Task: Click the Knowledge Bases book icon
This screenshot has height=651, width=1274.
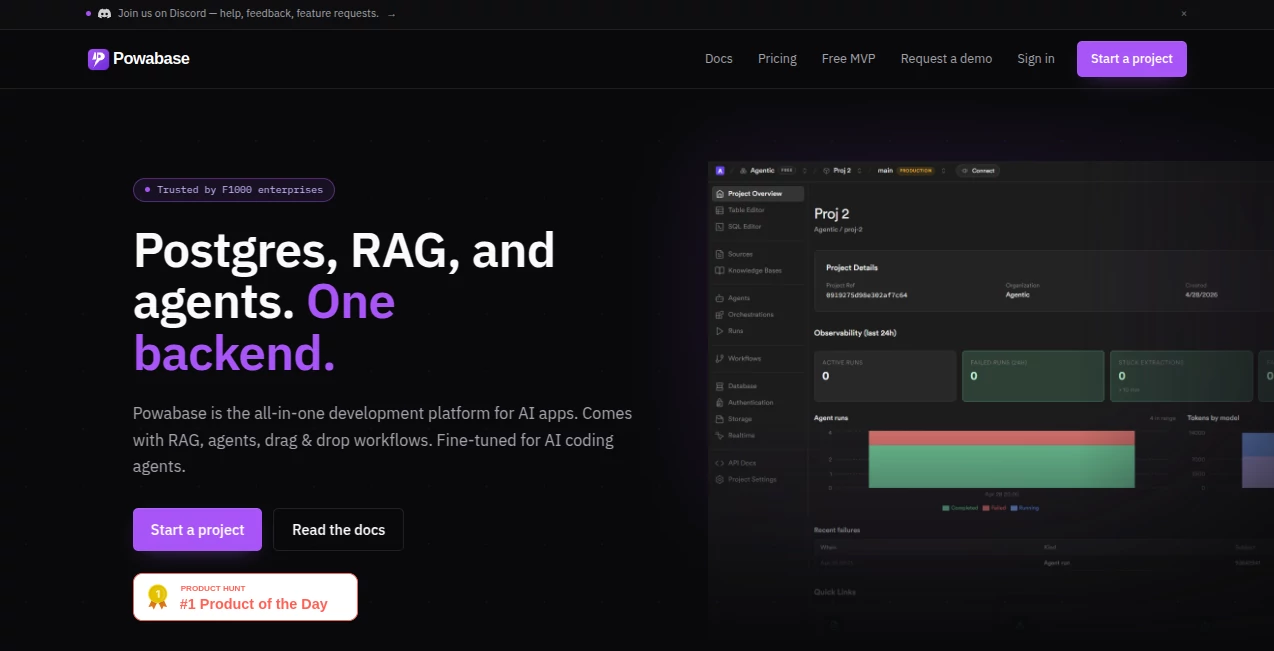Action: pos(720,271)
